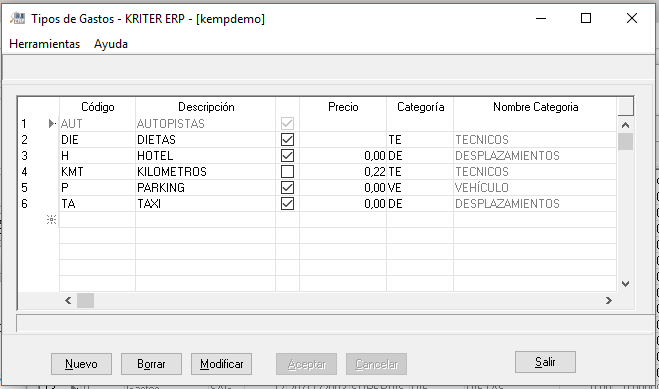The width and height of the screenshot is (659, 389).
Task: Click the Categoría column header
Action: (x=420, y=107)
